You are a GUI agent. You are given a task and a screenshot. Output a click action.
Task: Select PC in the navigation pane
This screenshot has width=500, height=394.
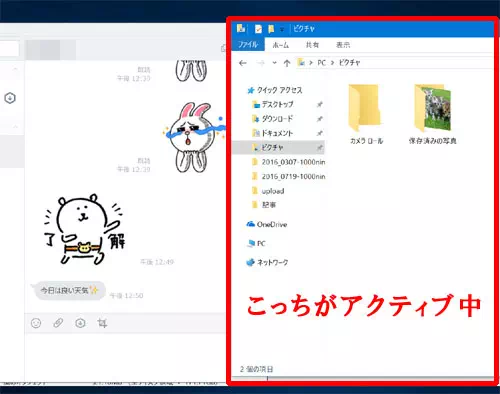(256, 244)
